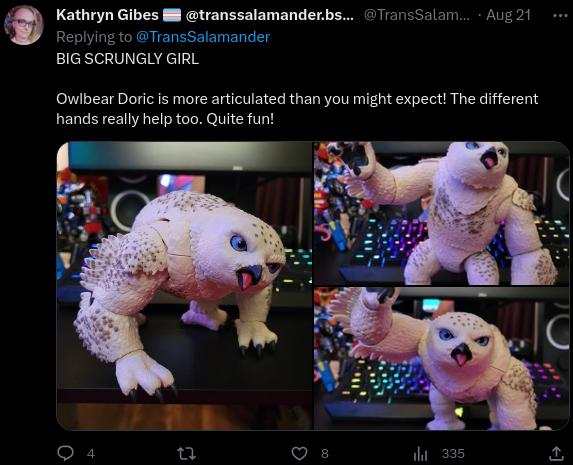
Task: Click the tweet text BIG SCRUNGLY GIRL
Action: click(128, 59)
